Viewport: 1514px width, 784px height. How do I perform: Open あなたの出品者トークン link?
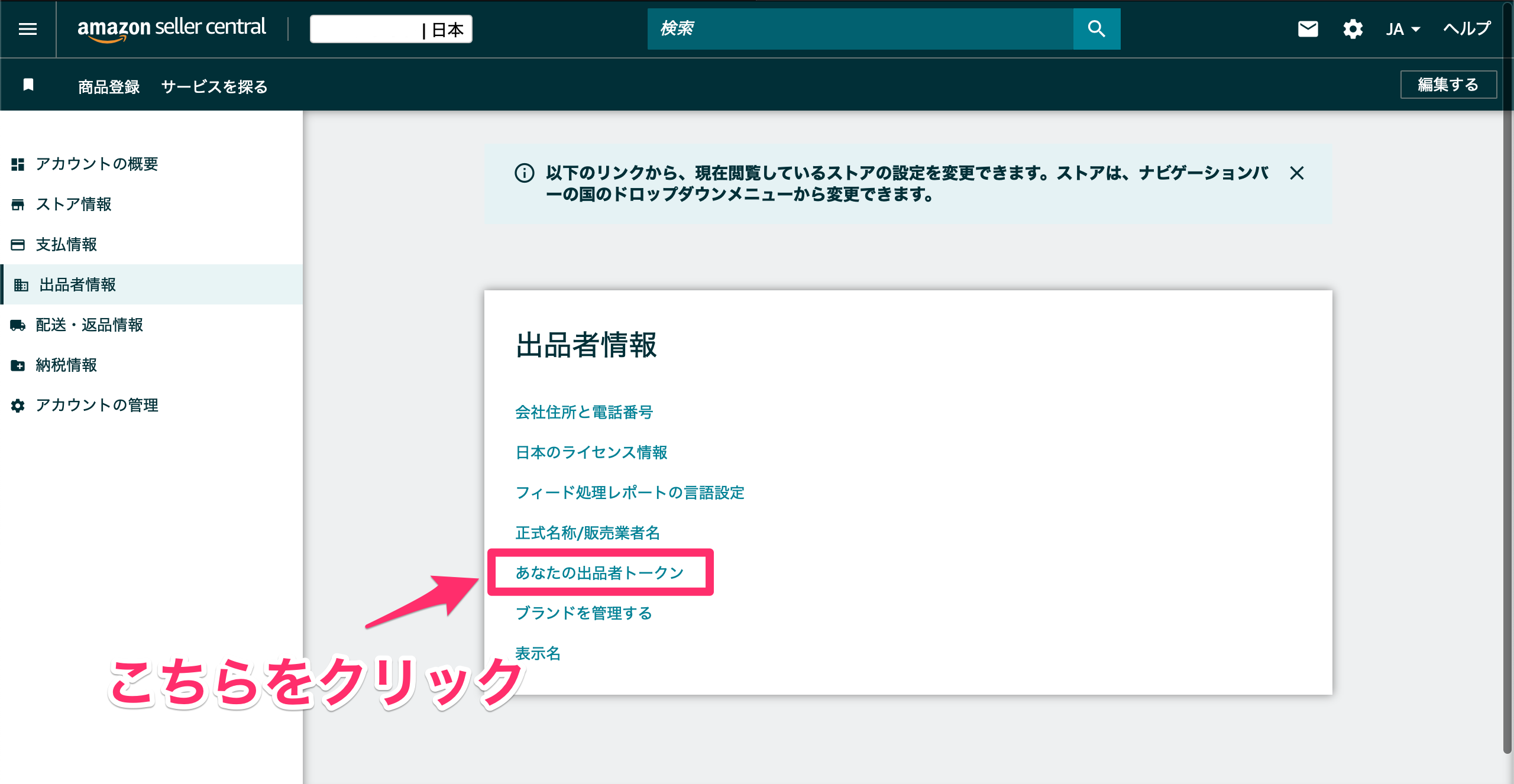tap(599, 572)
